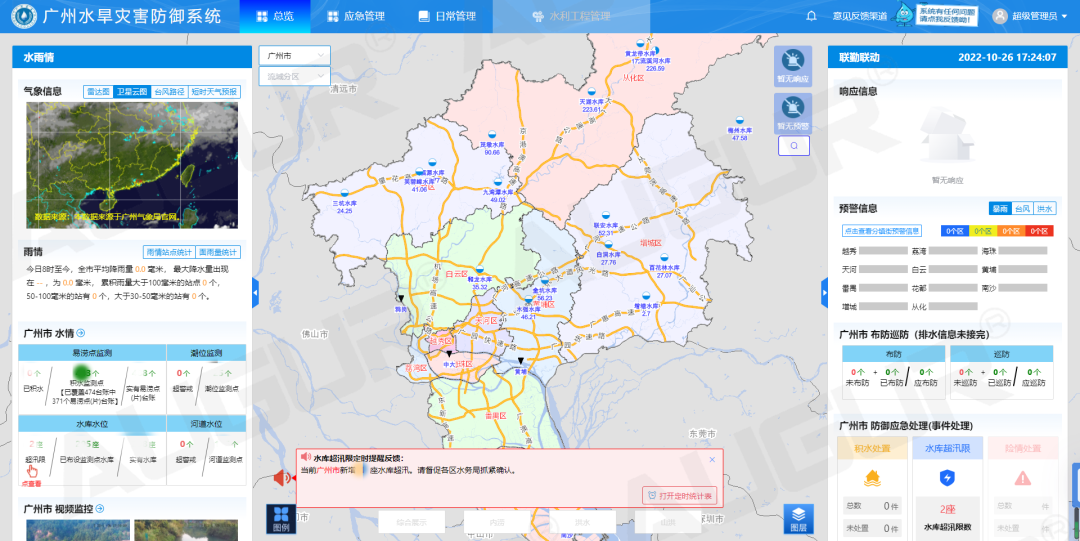
Task: Click the 打开定时统计表 button
Action: click(680, 496)
